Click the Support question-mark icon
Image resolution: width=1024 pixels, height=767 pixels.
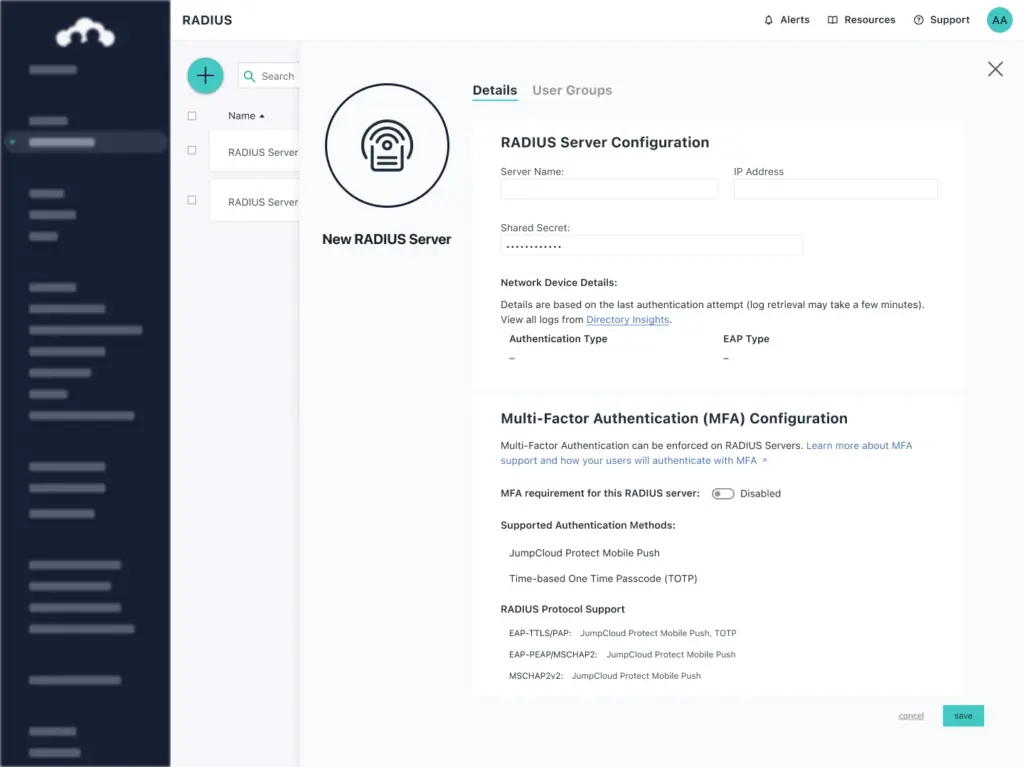coord(918,20)
